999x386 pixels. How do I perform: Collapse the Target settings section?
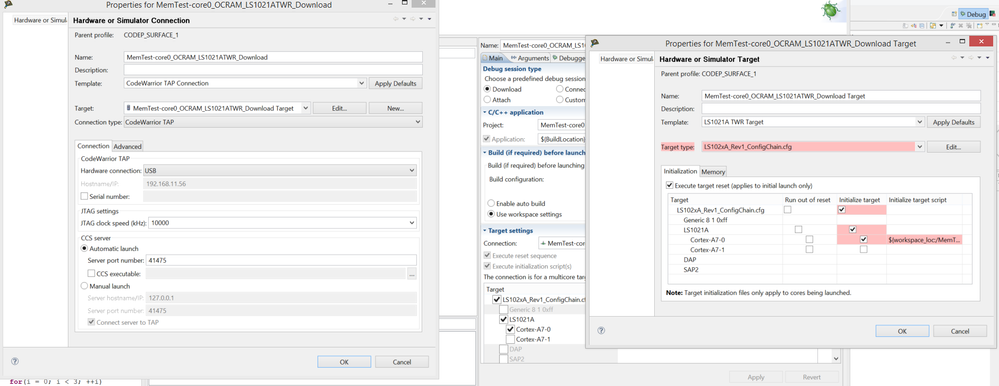(x=485, y=231)
